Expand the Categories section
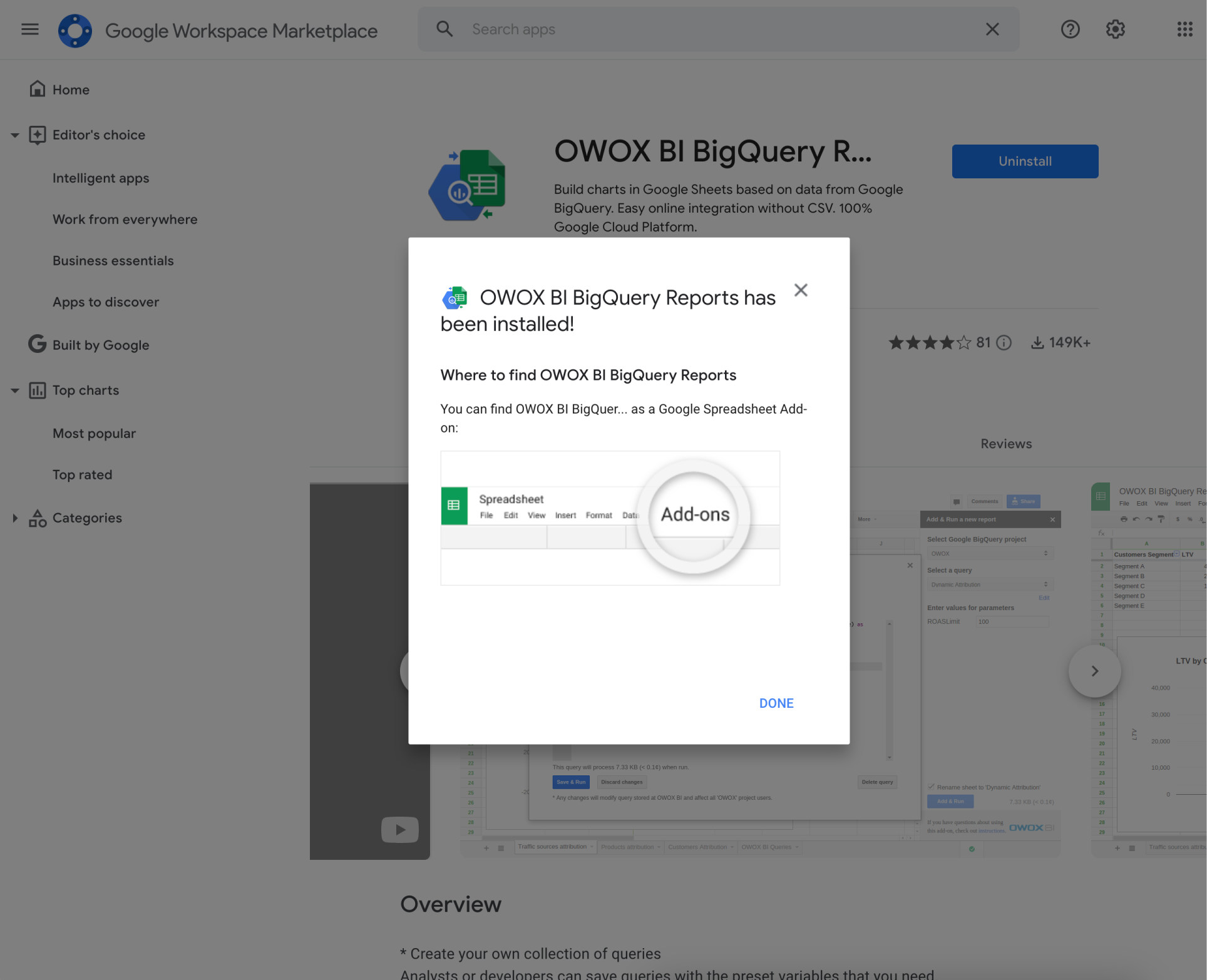Image resolution: width=1207 pixels, height=980 pixels. point(14,518)
